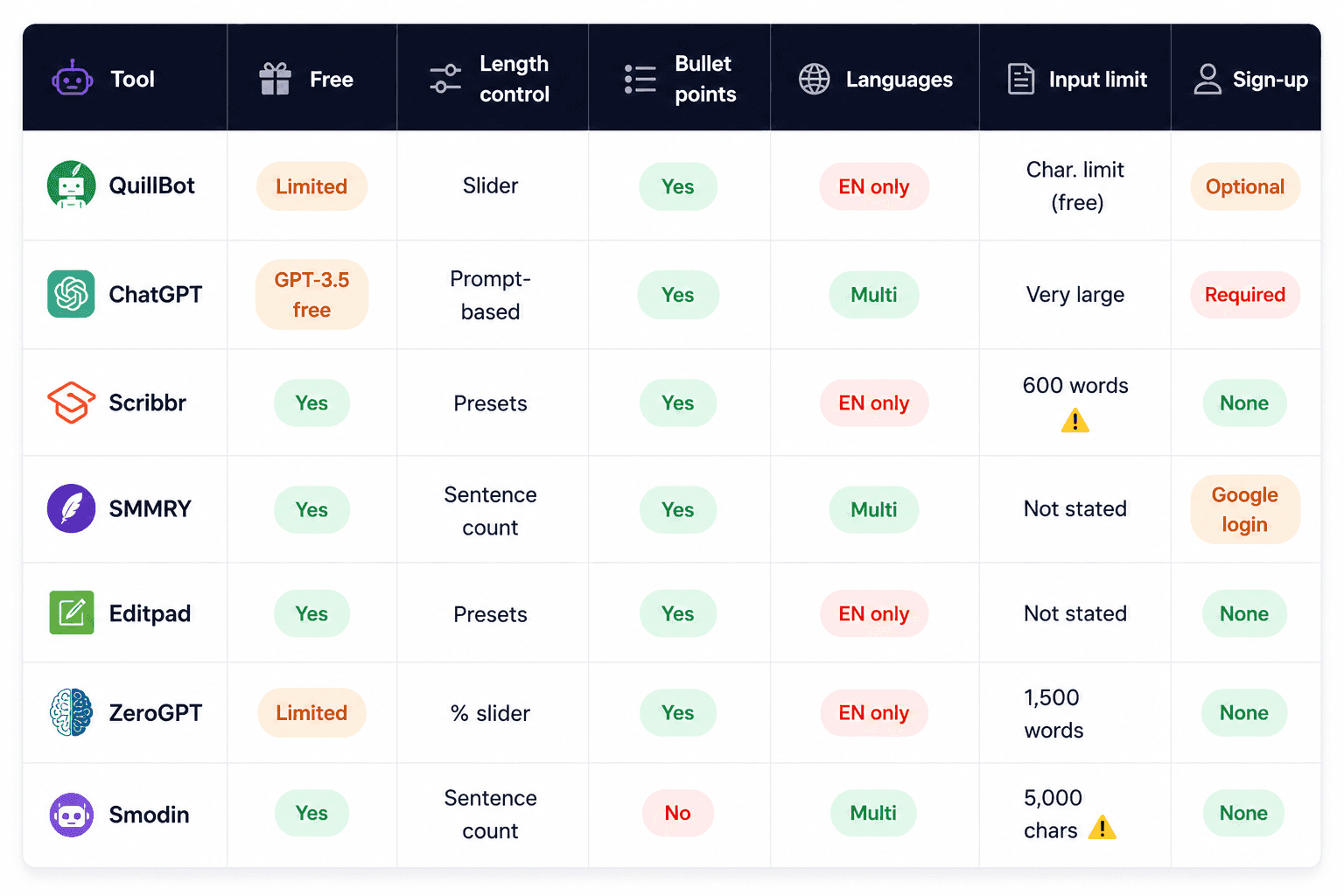Click the ChatGPT logo icon
The width and height of the screenshot is (1344, 896).
(71, 294)
